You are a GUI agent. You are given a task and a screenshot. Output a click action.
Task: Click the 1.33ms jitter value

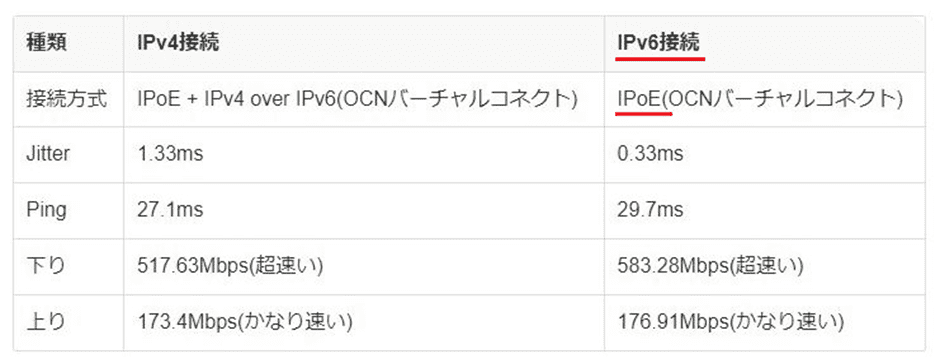(170, 154)
